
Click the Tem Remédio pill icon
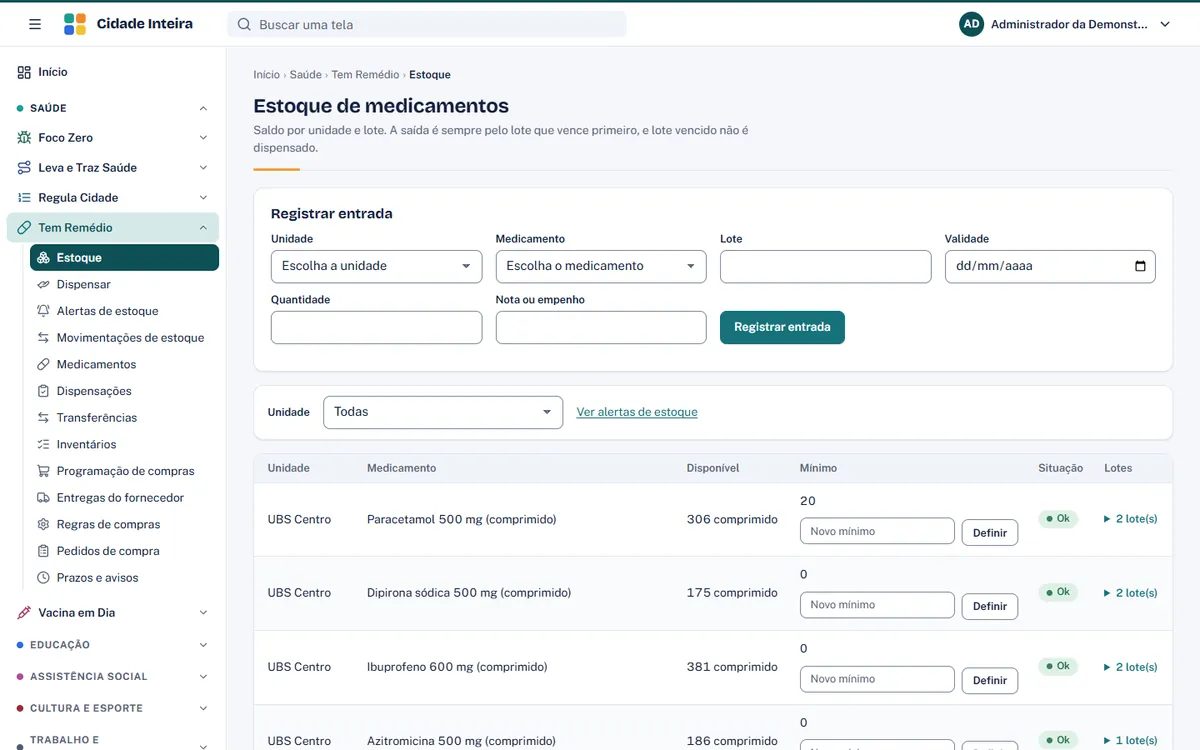24,228
